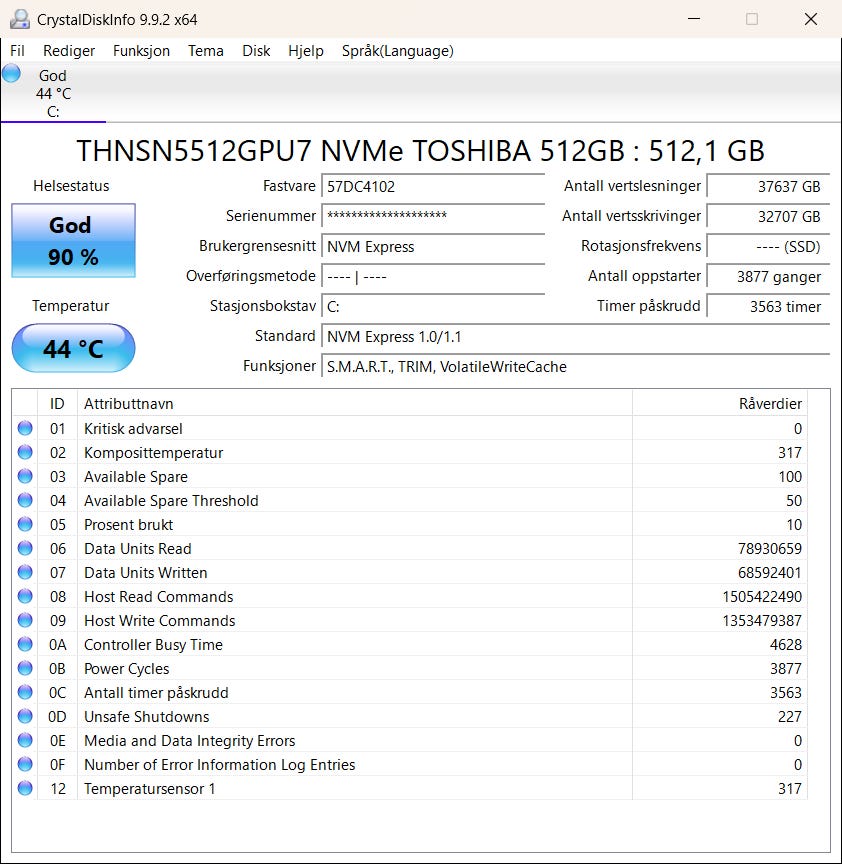Click status orb beside Data Units Written

pyautogui.click(x=25, y=572)
